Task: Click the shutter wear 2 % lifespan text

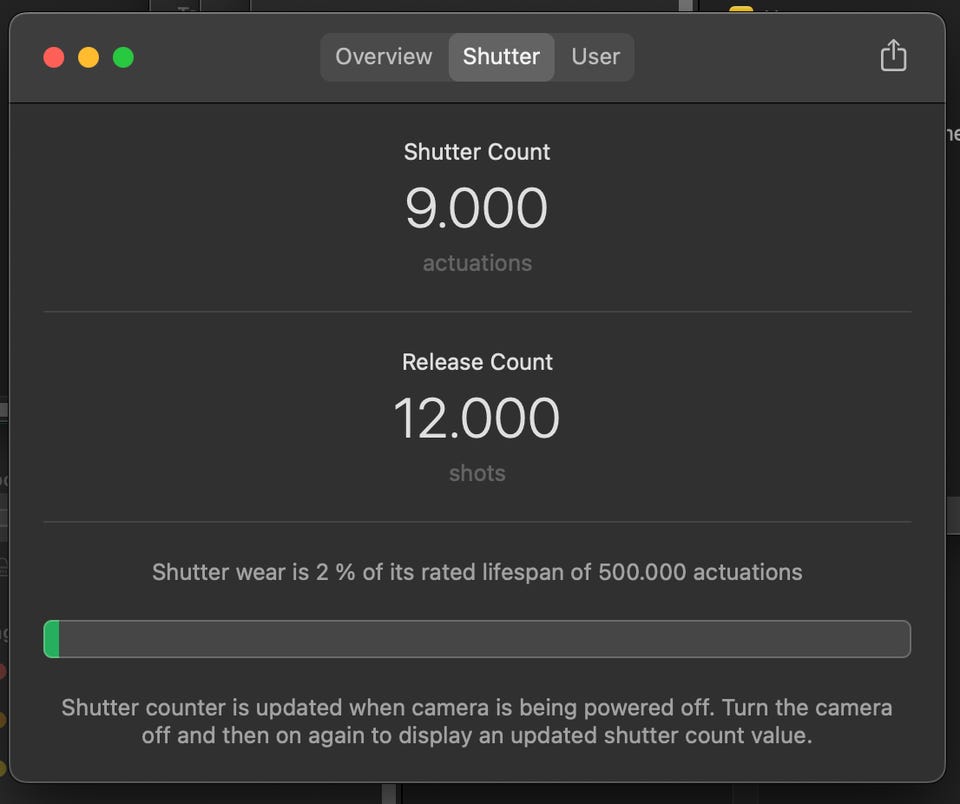Action: [x=477, y=572]
